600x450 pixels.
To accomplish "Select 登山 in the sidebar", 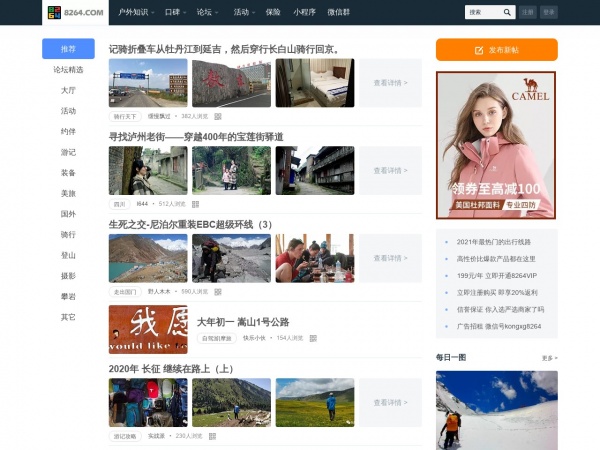I will (x=68, y=255).
